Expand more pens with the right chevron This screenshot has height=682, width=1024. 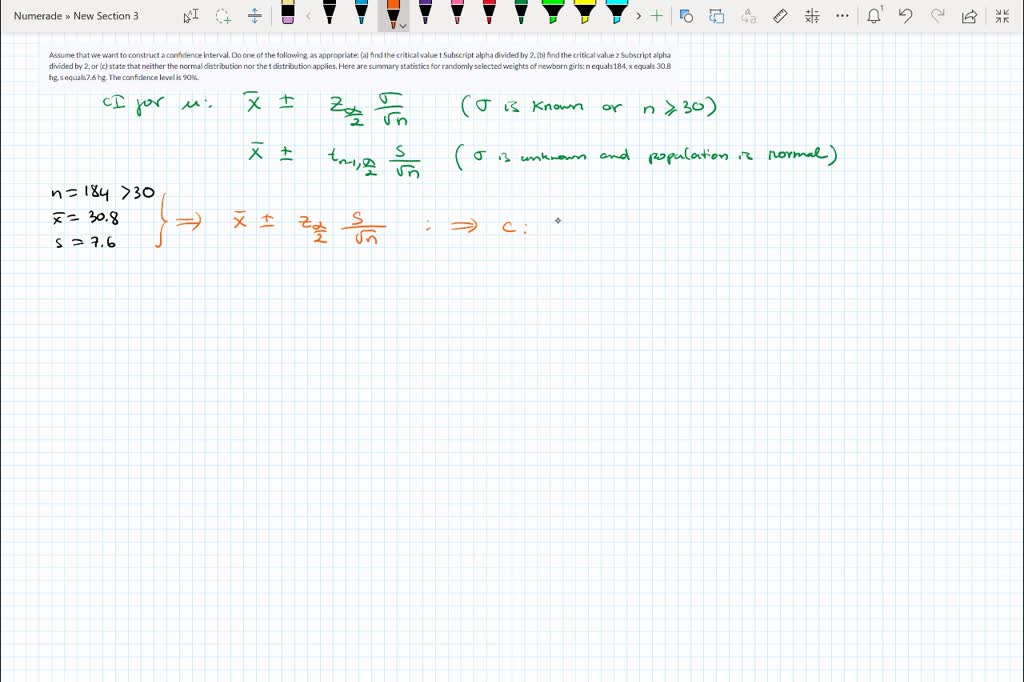point(637,15)
